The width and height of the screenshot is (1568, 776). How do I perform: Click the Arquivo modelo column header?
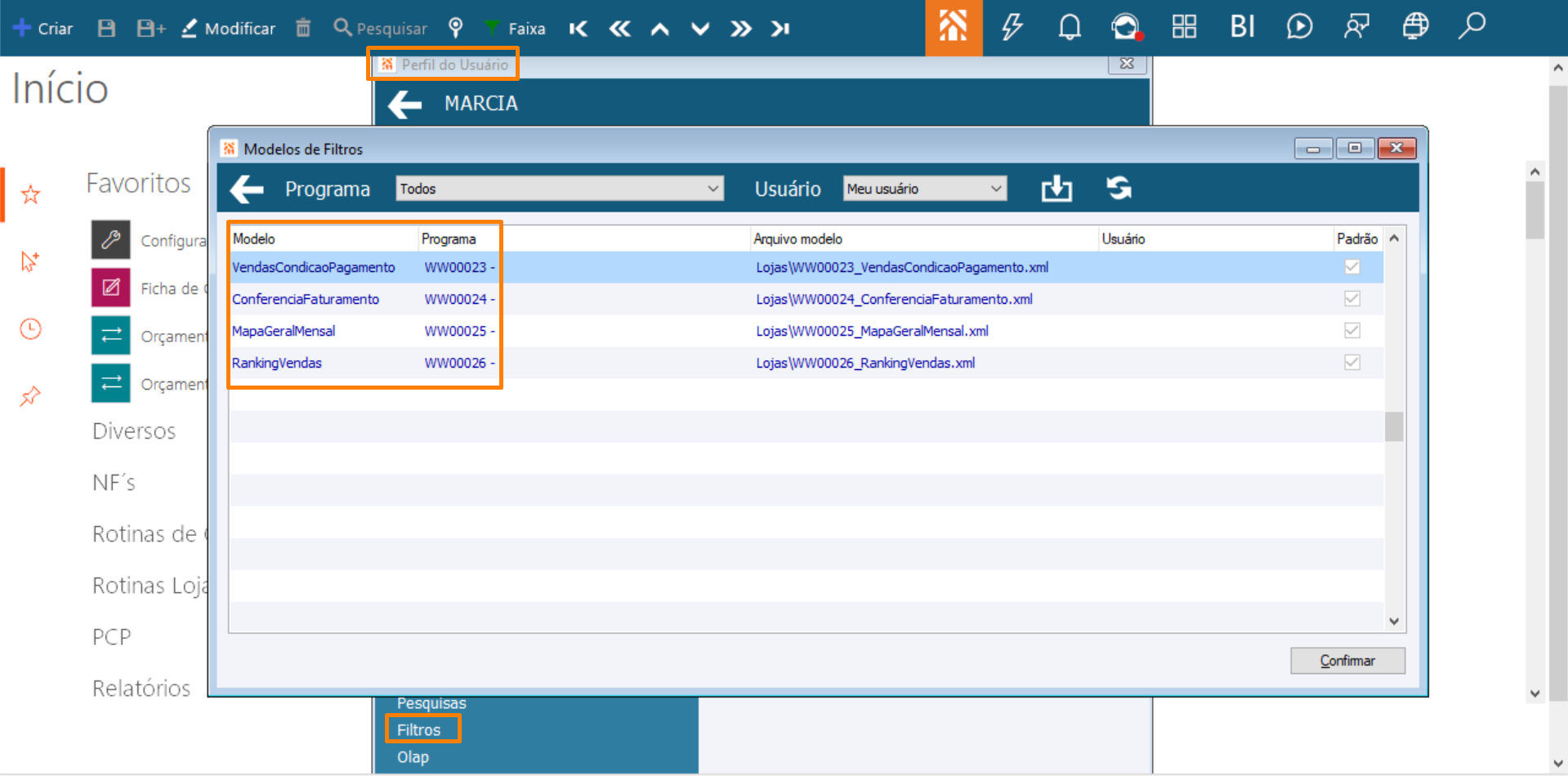click(924, 239)
